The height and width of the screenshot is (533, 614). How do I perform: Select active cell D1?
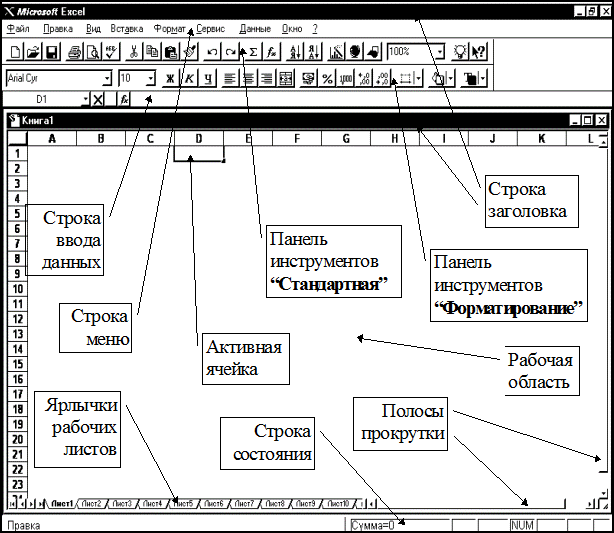click(x=199, y=153)
